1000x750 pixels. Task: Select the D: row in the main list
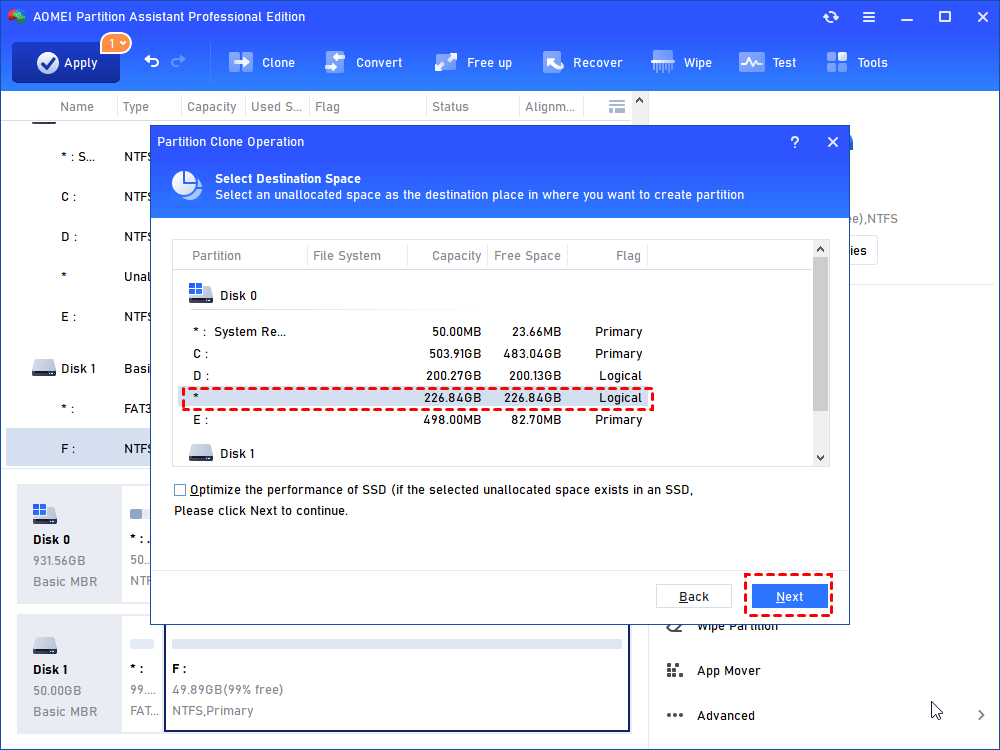click(x=78, y=237)
